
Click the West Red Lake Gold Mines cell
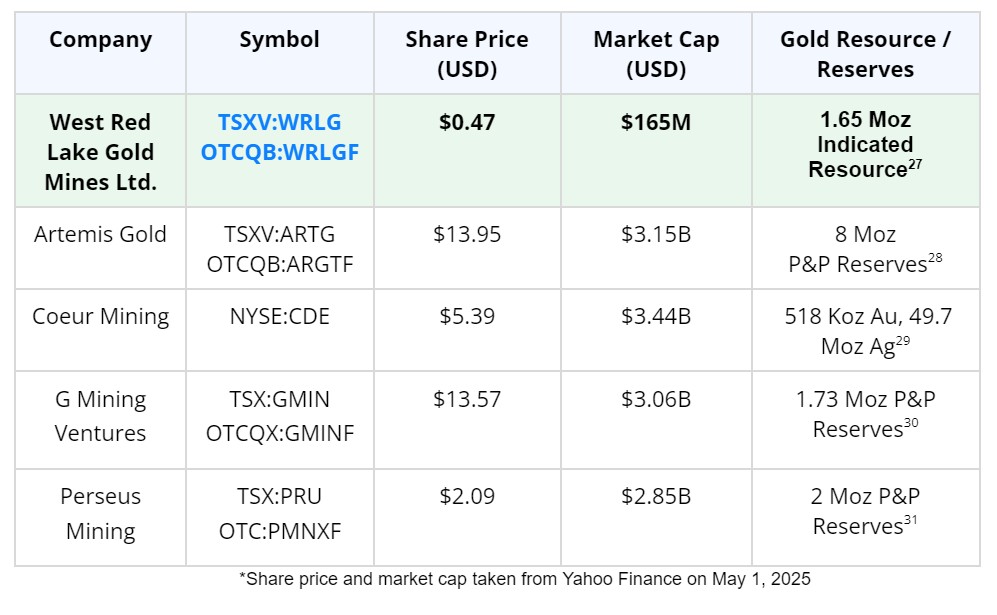click(x=100, y=152)
